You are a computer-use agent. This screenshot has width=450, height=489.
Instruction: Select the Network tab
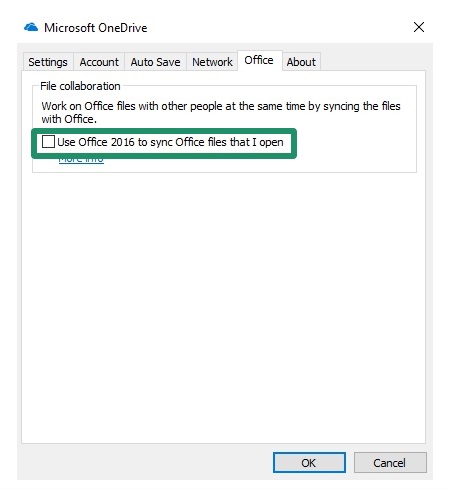pos(212,62)
